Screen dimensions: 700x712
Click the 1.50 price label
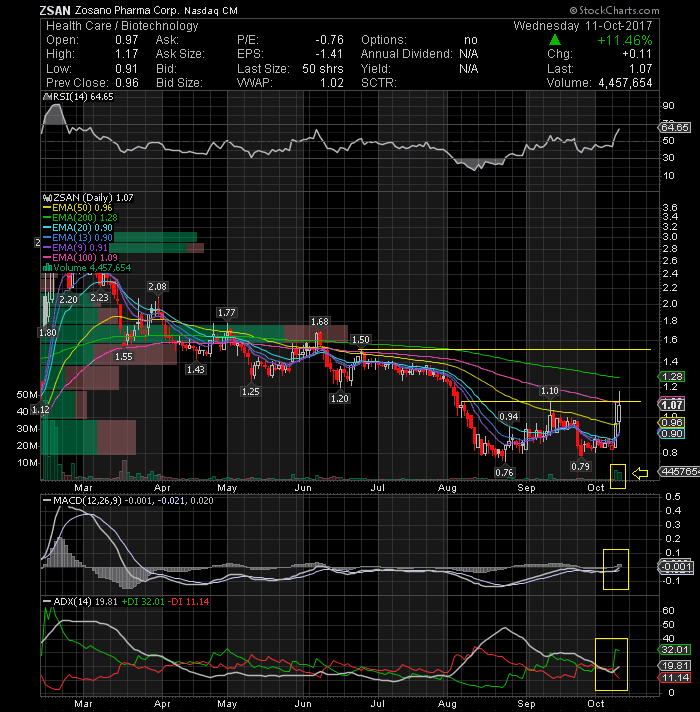pos(361,340)
